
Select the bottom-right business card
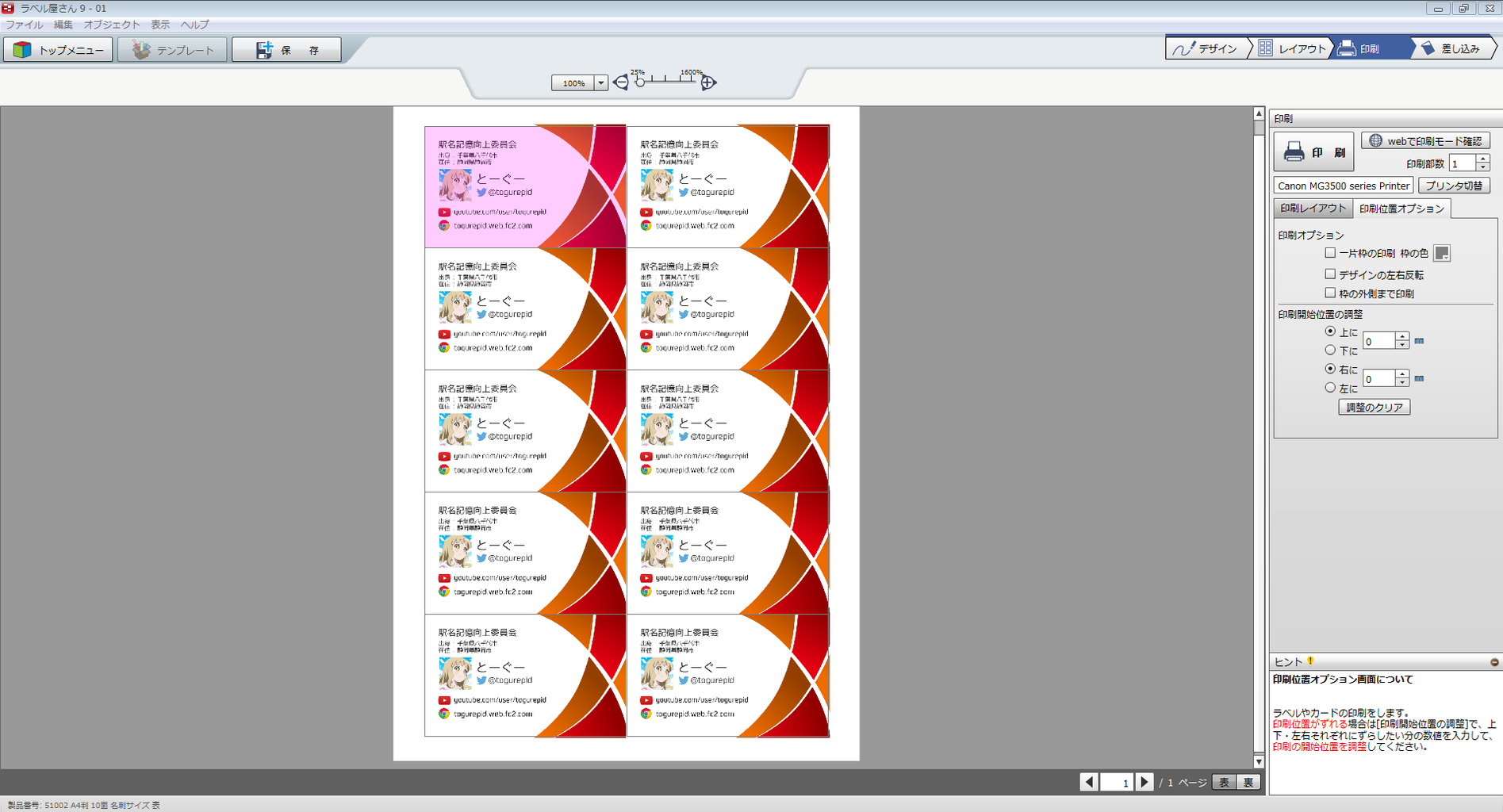click(728, 676)
